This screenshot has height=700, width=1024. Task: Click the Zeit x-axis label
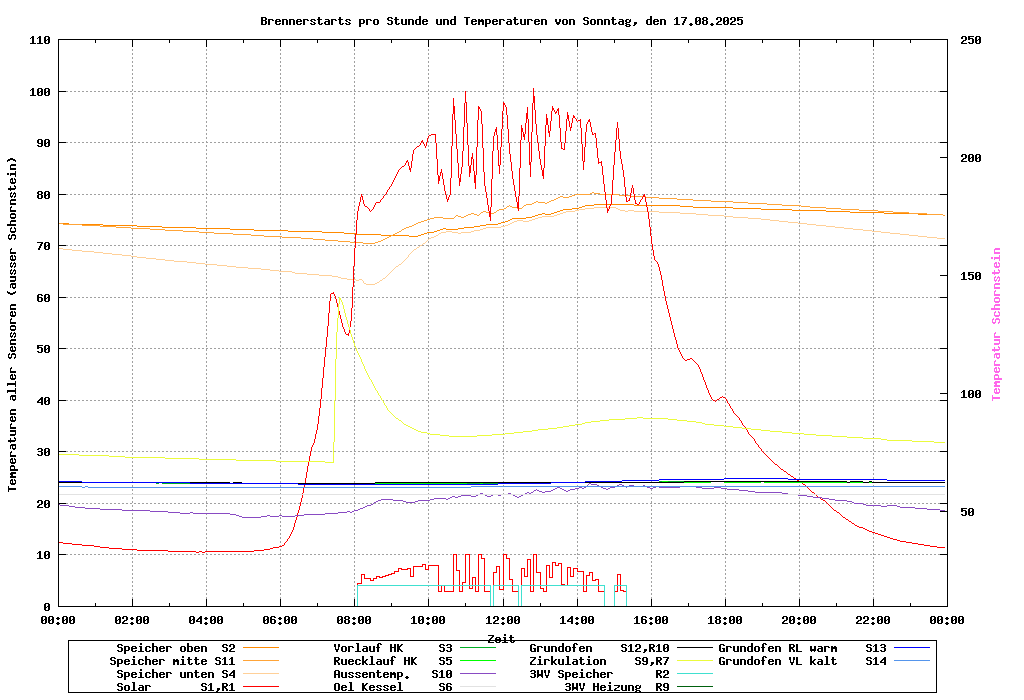click(501, 638)
